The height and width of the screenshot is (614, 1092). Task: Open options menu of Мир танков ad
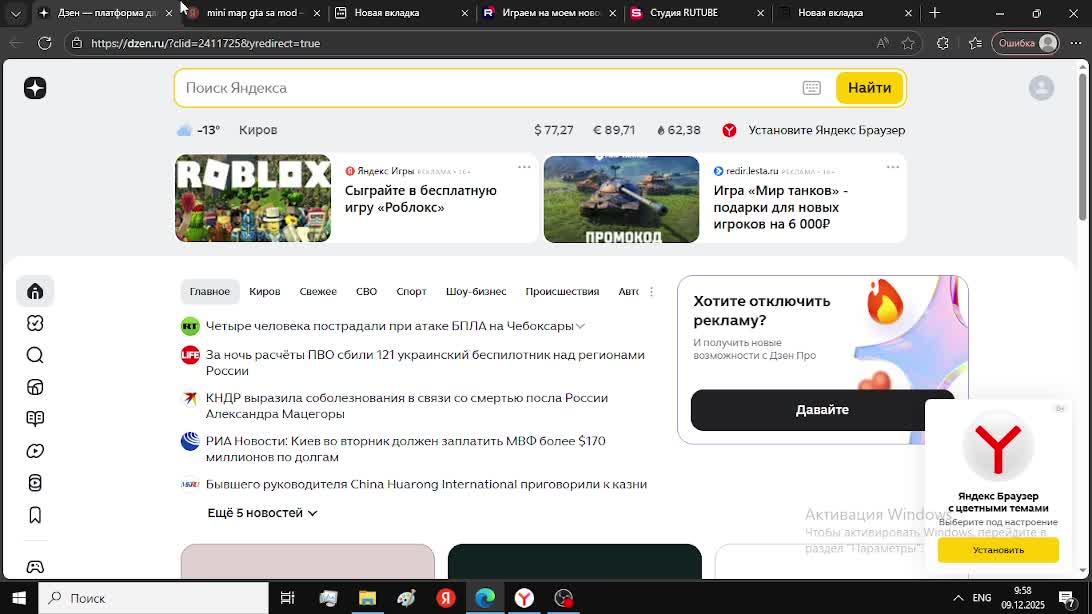point(893,167)
